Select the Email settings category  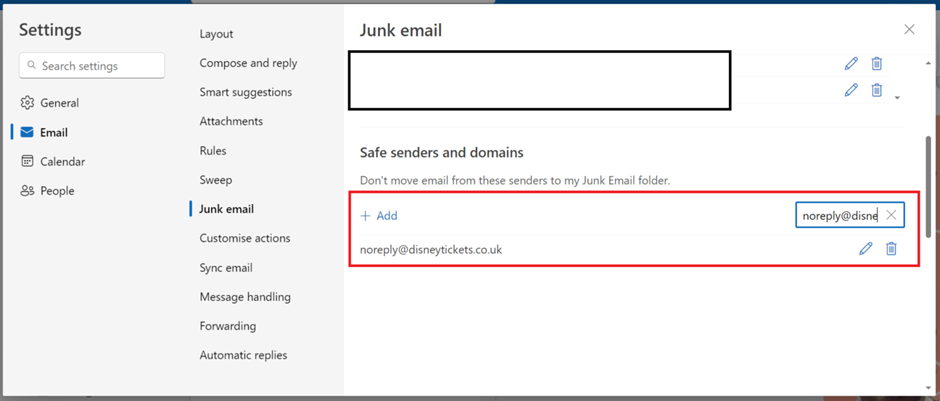[x=44, y=132]
